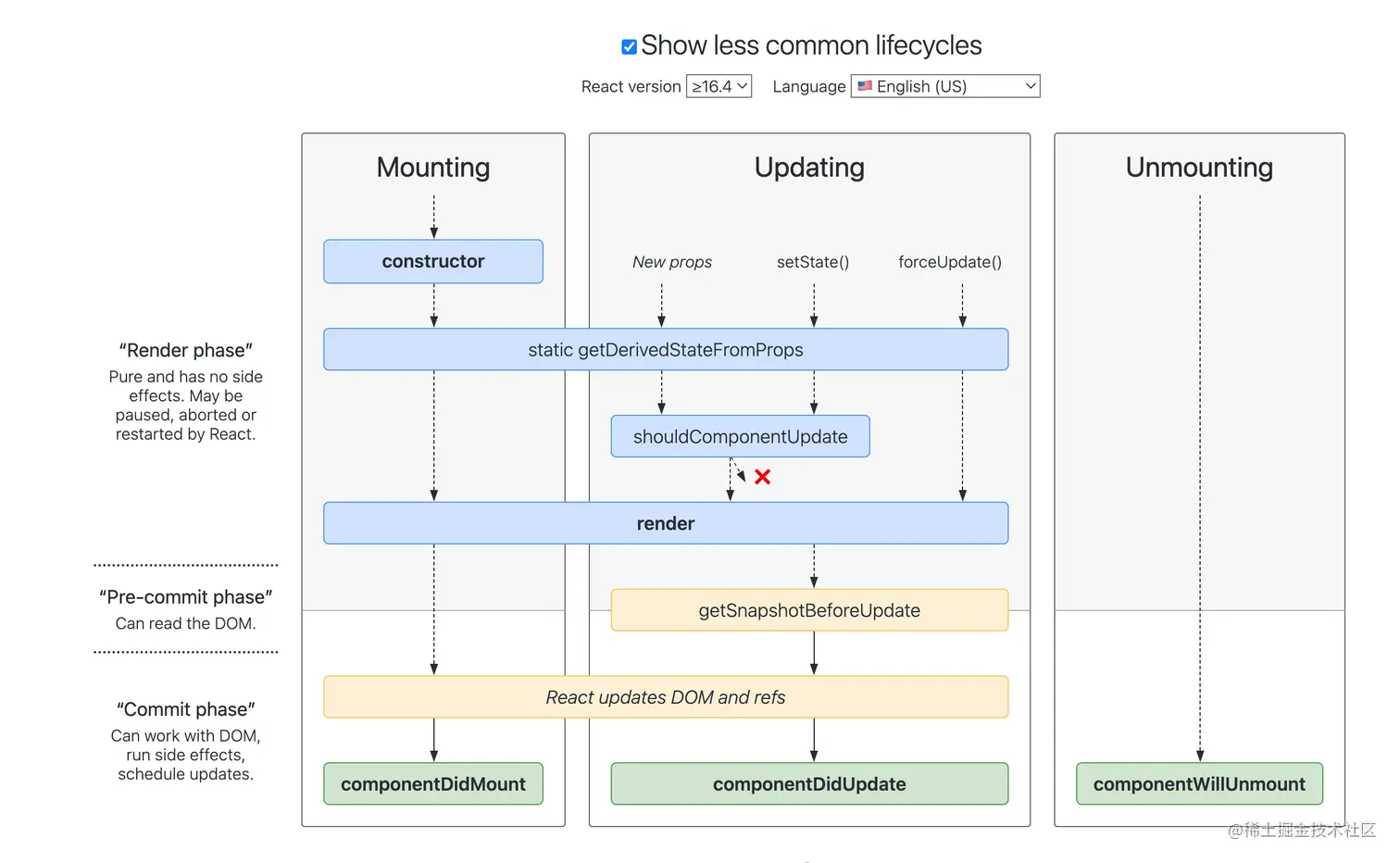Select the shouldComponentUpdate box
1400x863 pixels.
740,436
